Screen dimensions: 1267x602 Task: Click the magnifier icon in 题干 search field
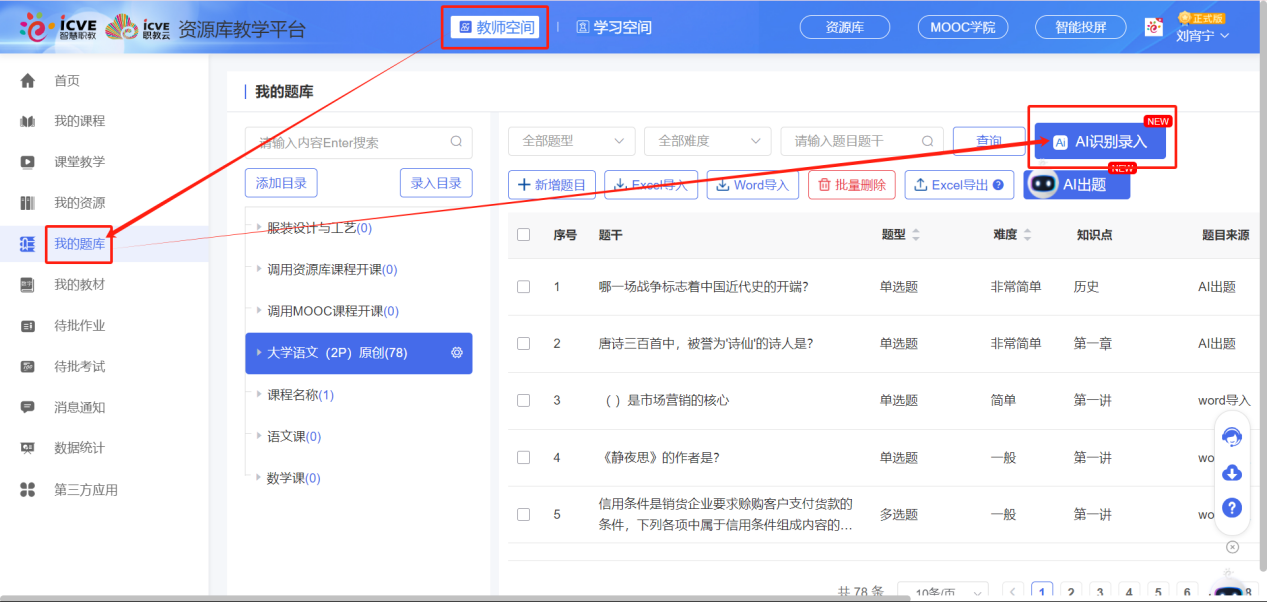(x=928, y=141)
